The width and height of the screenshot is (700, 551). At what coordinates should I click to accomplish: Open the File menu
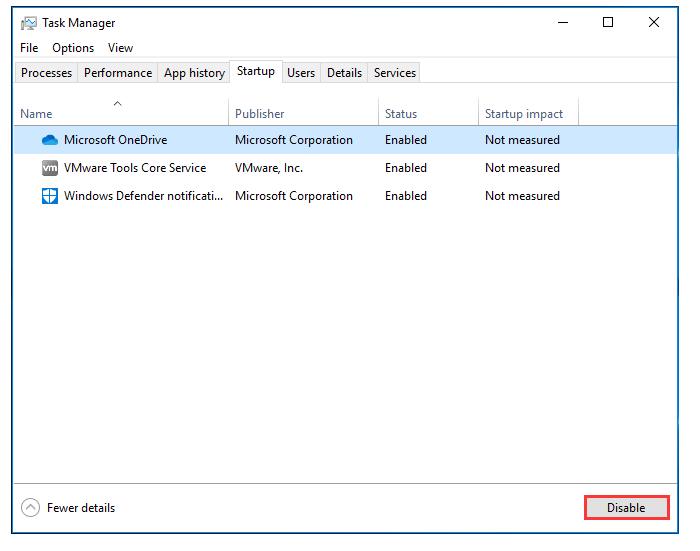pos(29,48)
